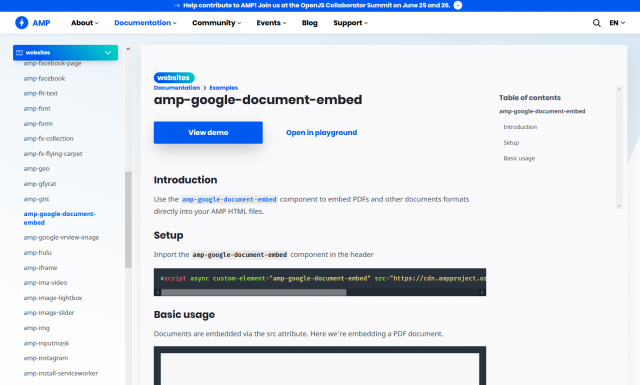Dismiss the top announcement banner
Viewport: 640px width, 385px height.
pos(458,5)
